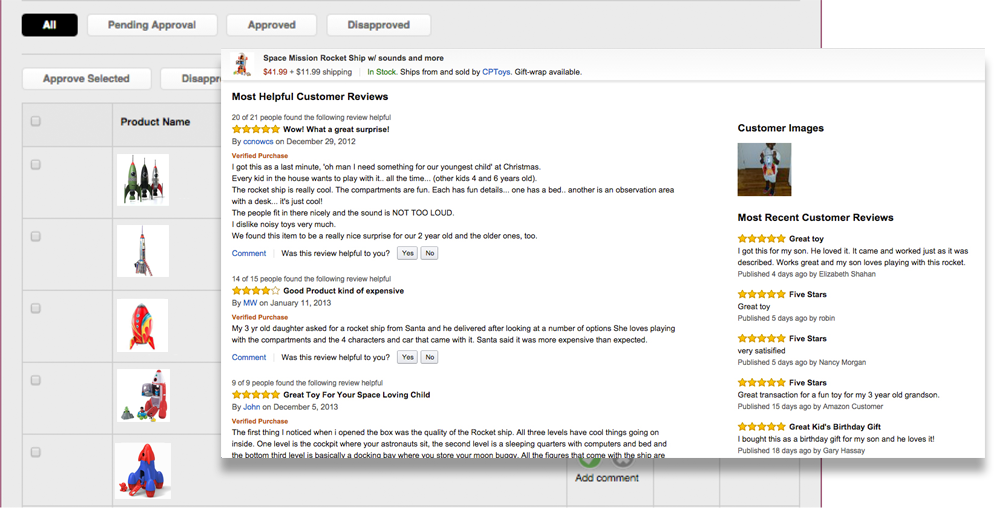View the customer image thumbnail
This screenshot has width=994, height=508.
[764, 169]
